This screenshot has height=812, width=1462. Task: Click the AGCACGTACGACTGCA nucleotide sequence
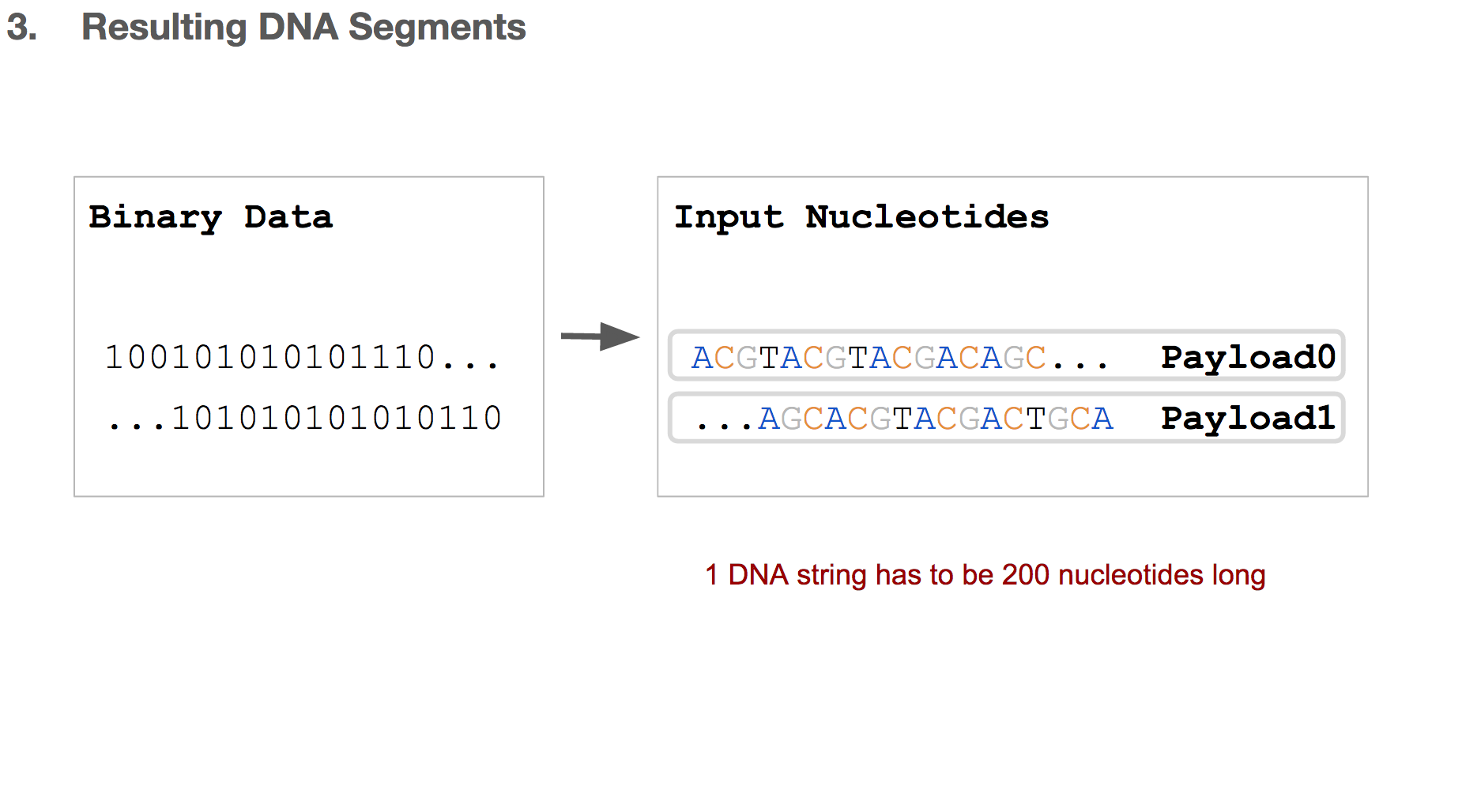click(x=936, y=418)
